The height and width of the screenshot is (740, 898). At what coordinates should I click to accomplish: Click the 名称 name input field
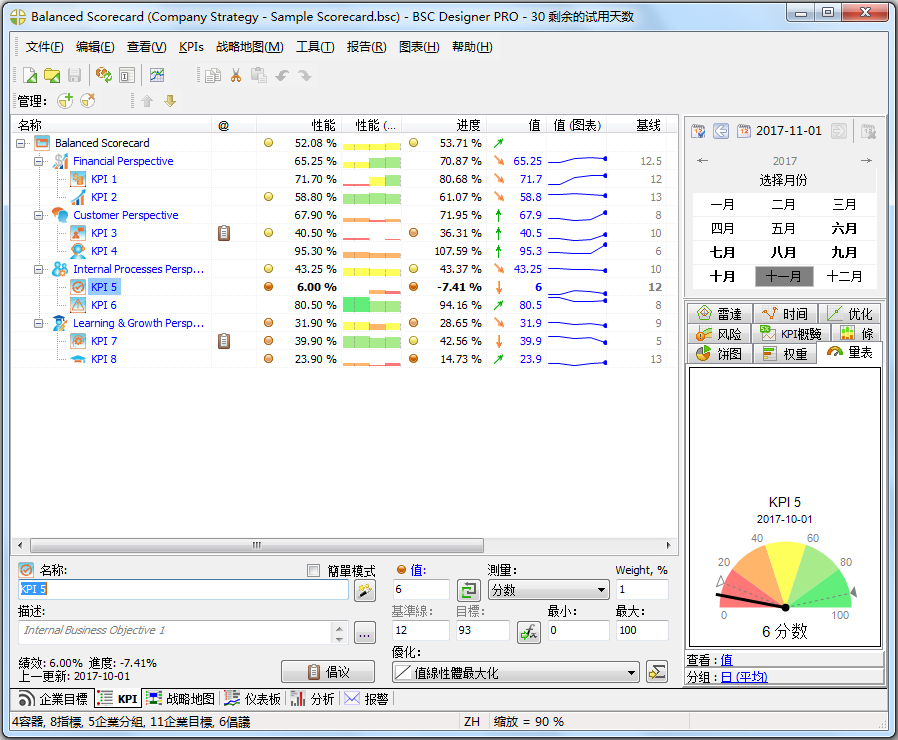pos(183,589)
